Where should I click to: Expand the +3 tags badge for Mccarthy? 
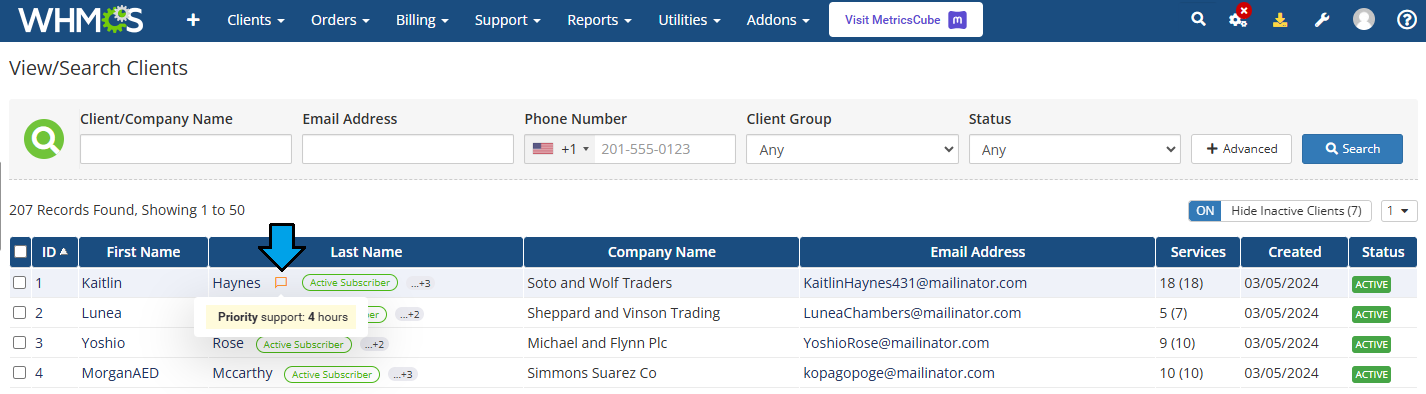403,375
